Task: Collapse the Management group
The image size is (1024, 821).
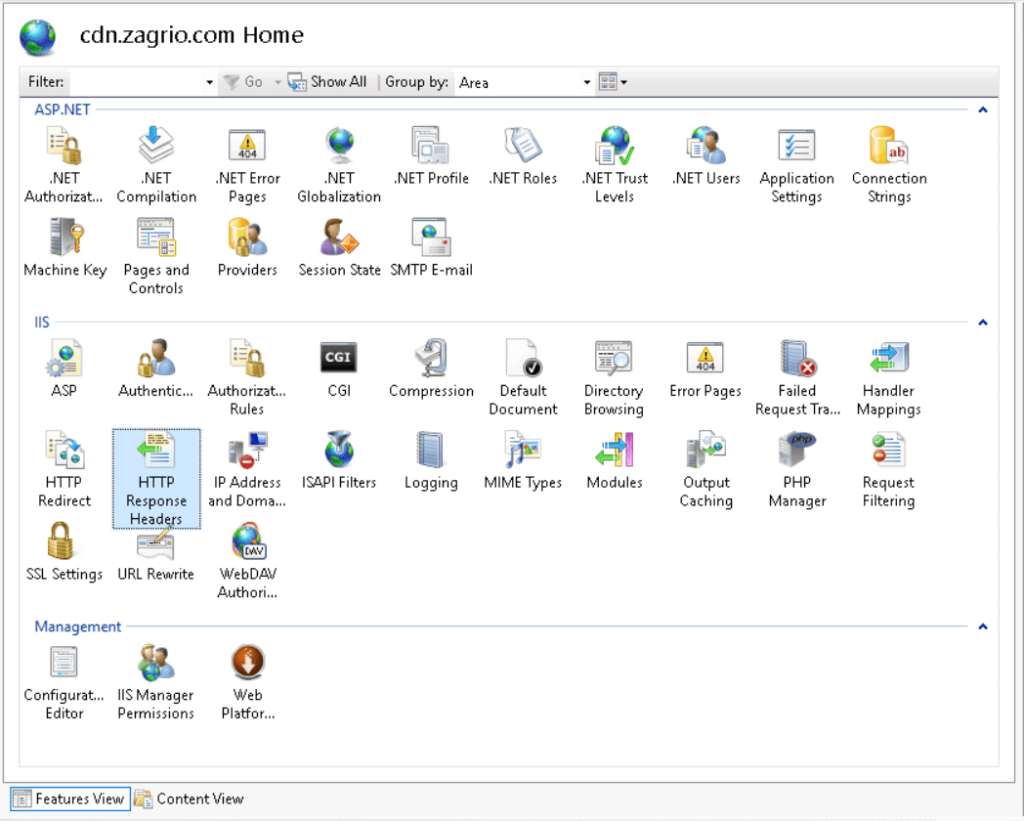Action: [983, 626]
